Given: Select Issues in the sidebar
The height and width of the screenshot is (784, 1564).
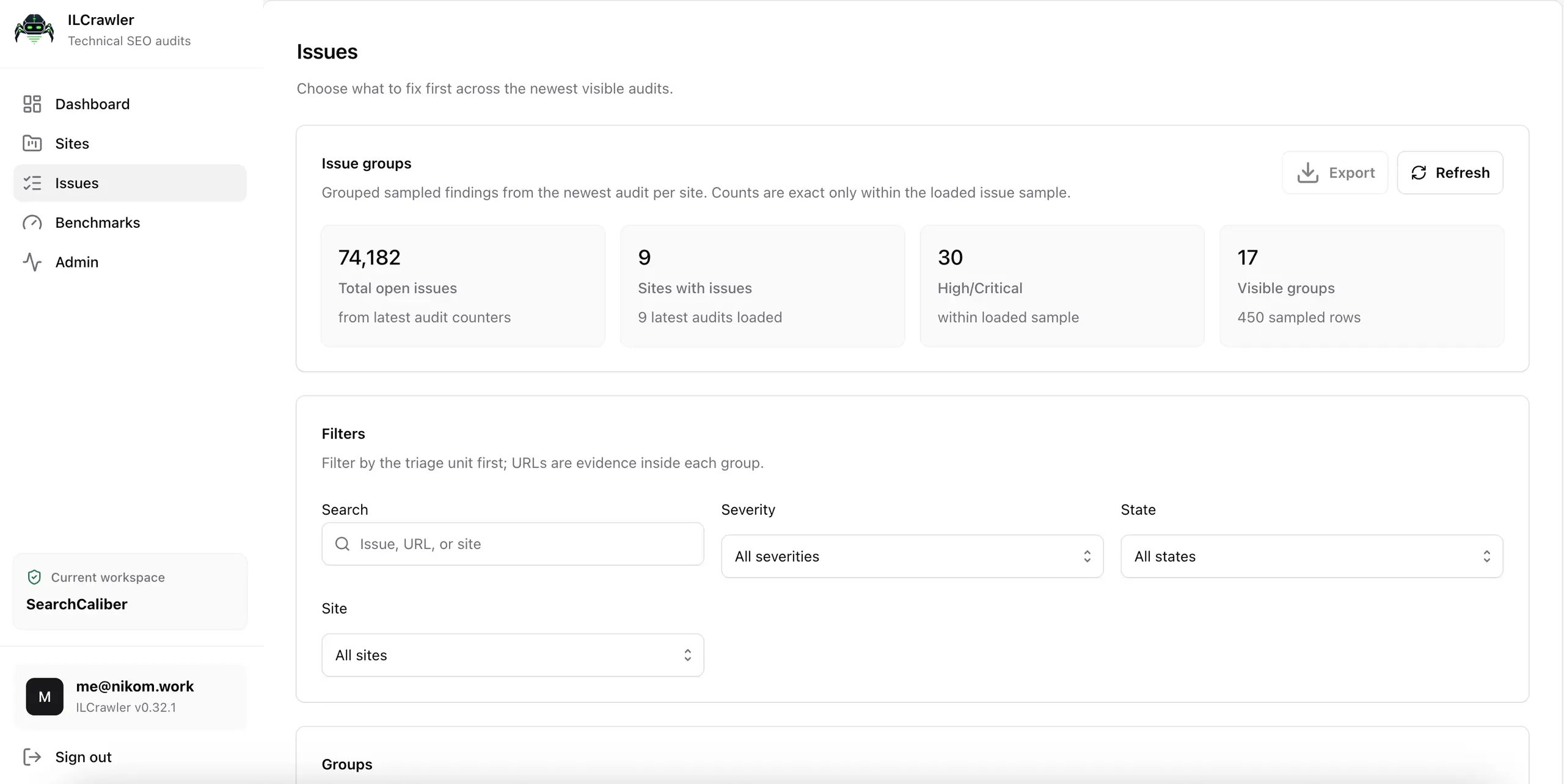Looking at the screenshot, I should tap(130, 183).
